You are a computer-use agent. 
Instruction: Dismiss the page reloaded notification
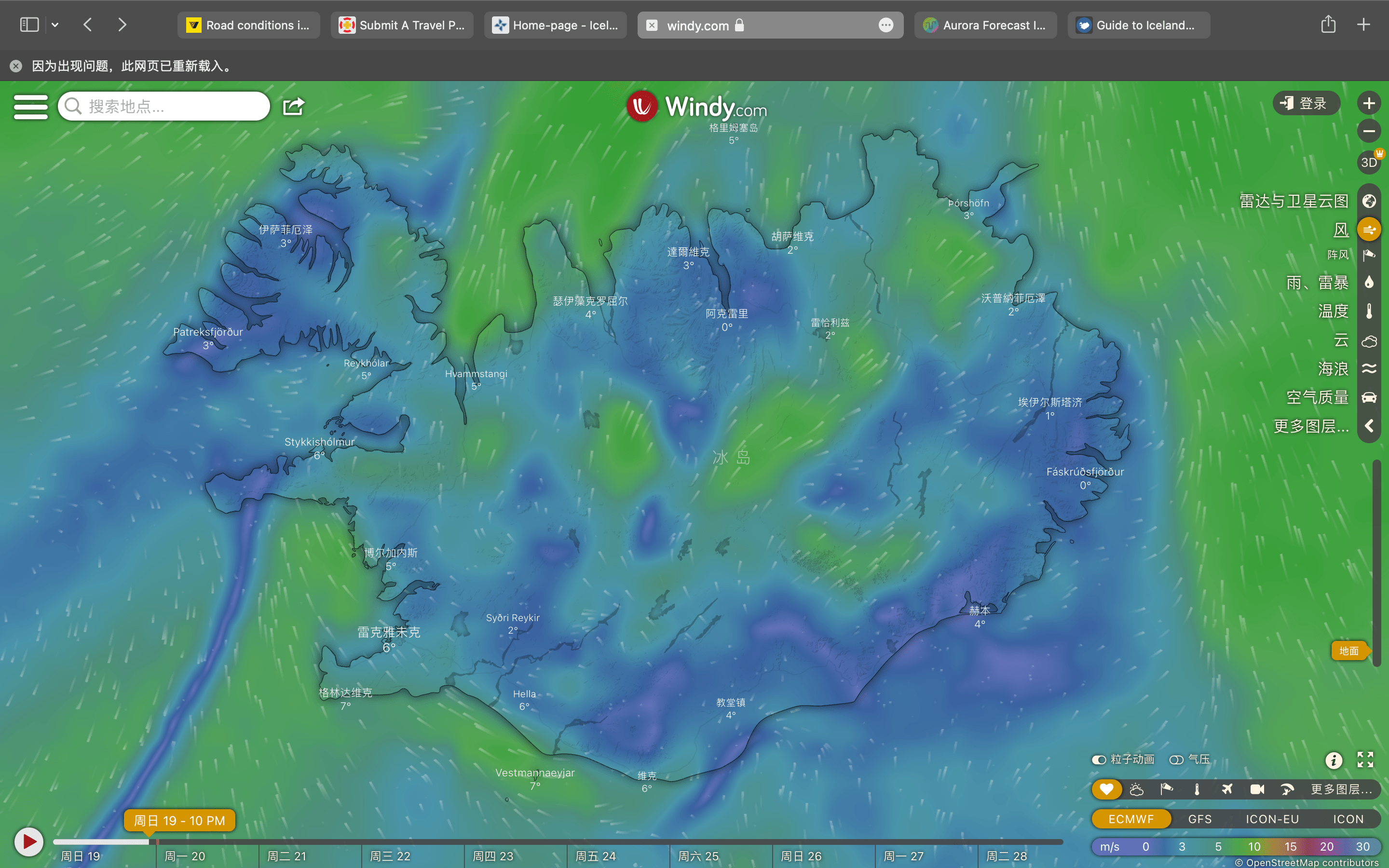point(16,66)
